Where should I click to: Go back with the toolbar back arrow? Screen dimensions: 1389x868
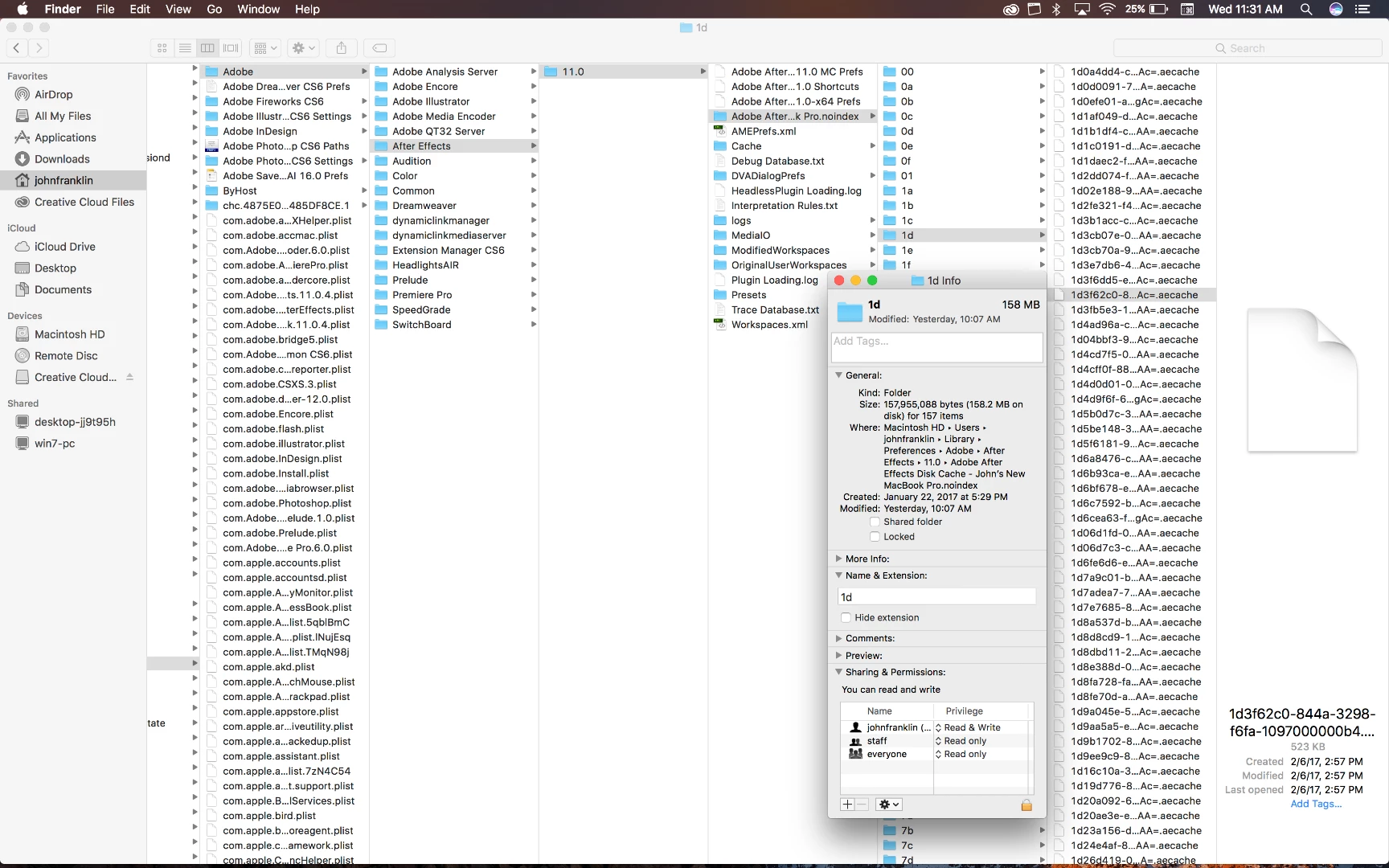click(17, 48)
